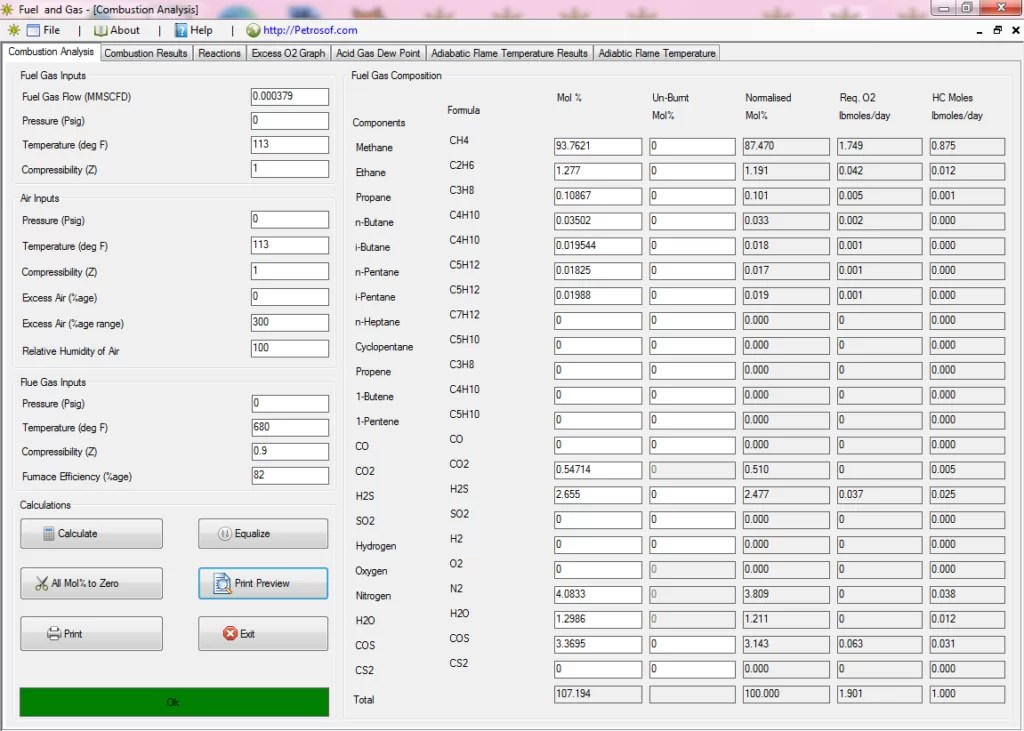Click the green Ok status bar
This screenshot has width=1024, height=731.
172,702
